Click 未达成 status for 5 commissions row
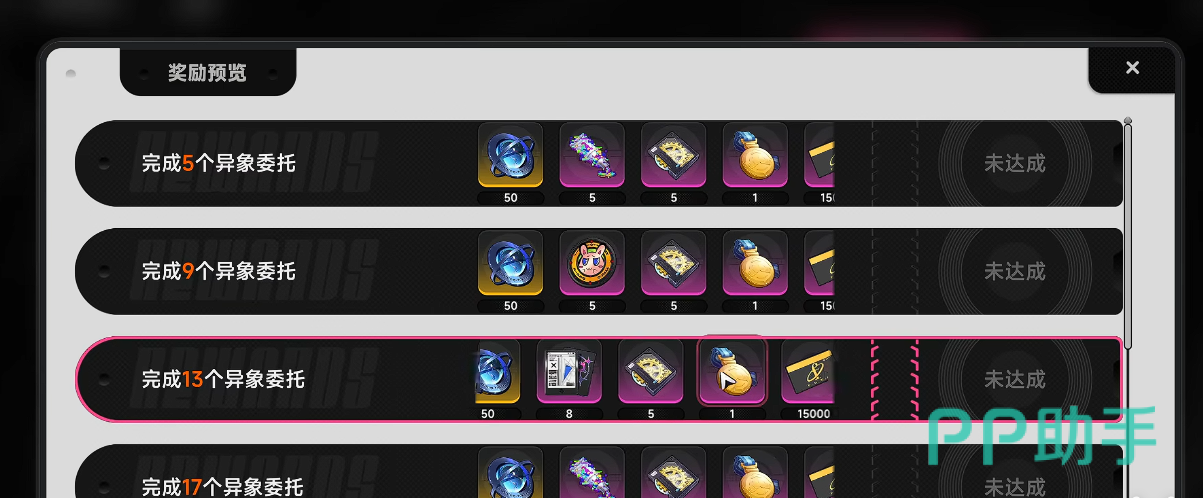The image size is (1203, 498). [1014, 163]
